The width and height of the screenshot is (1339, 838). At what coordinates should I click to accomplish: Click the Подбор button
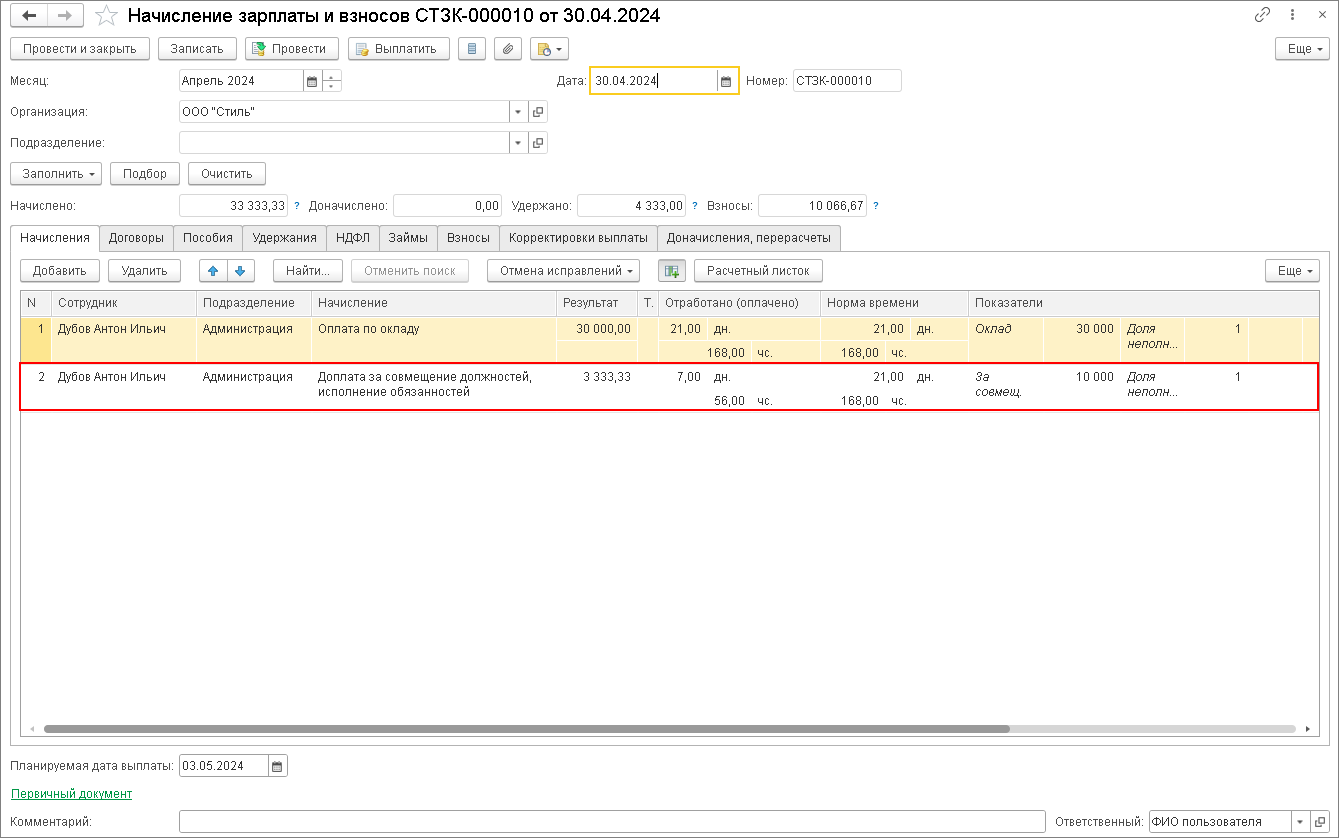[145, 174]
